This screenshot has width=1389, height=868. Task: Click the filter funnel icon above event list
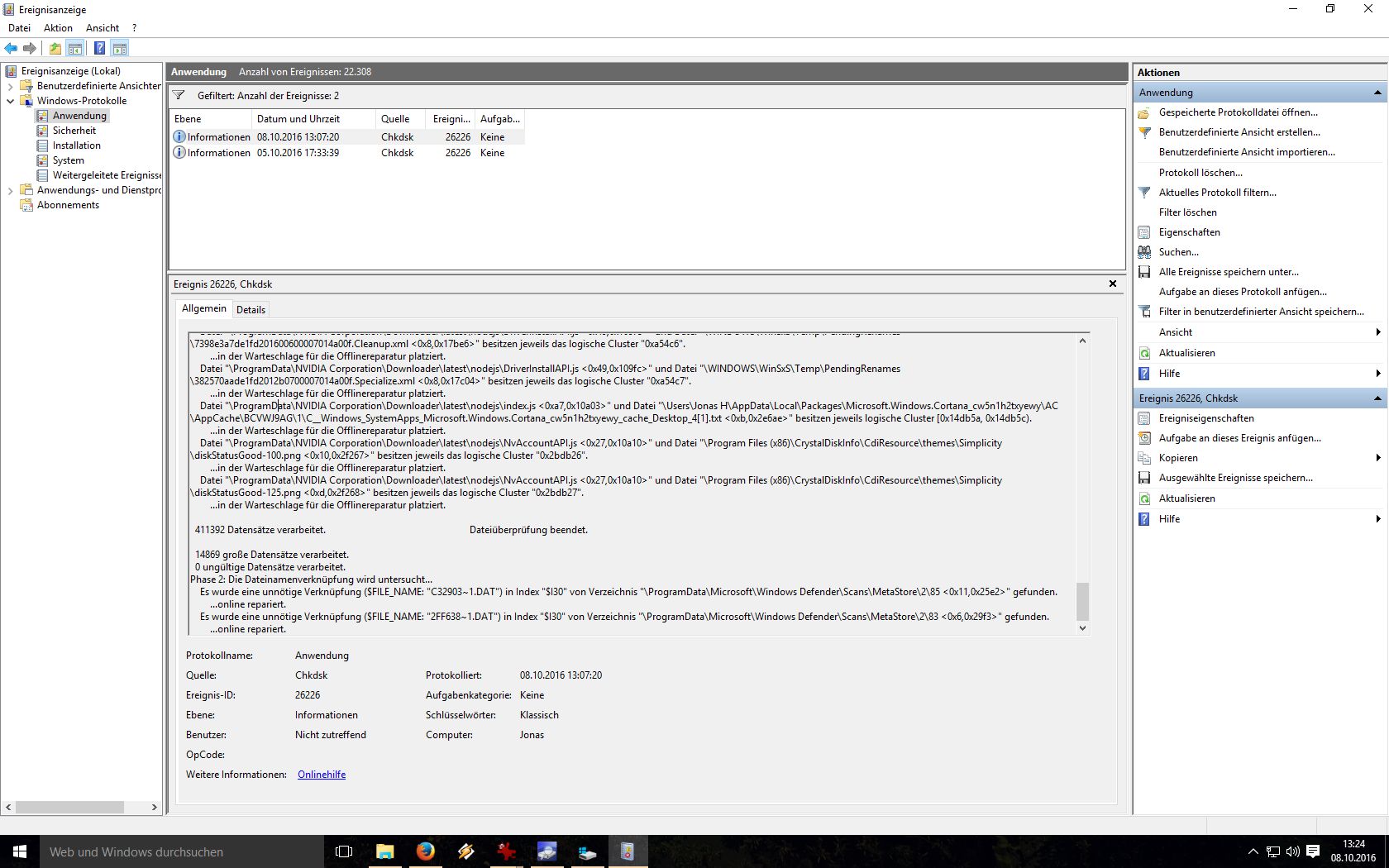tap(179, 96)
